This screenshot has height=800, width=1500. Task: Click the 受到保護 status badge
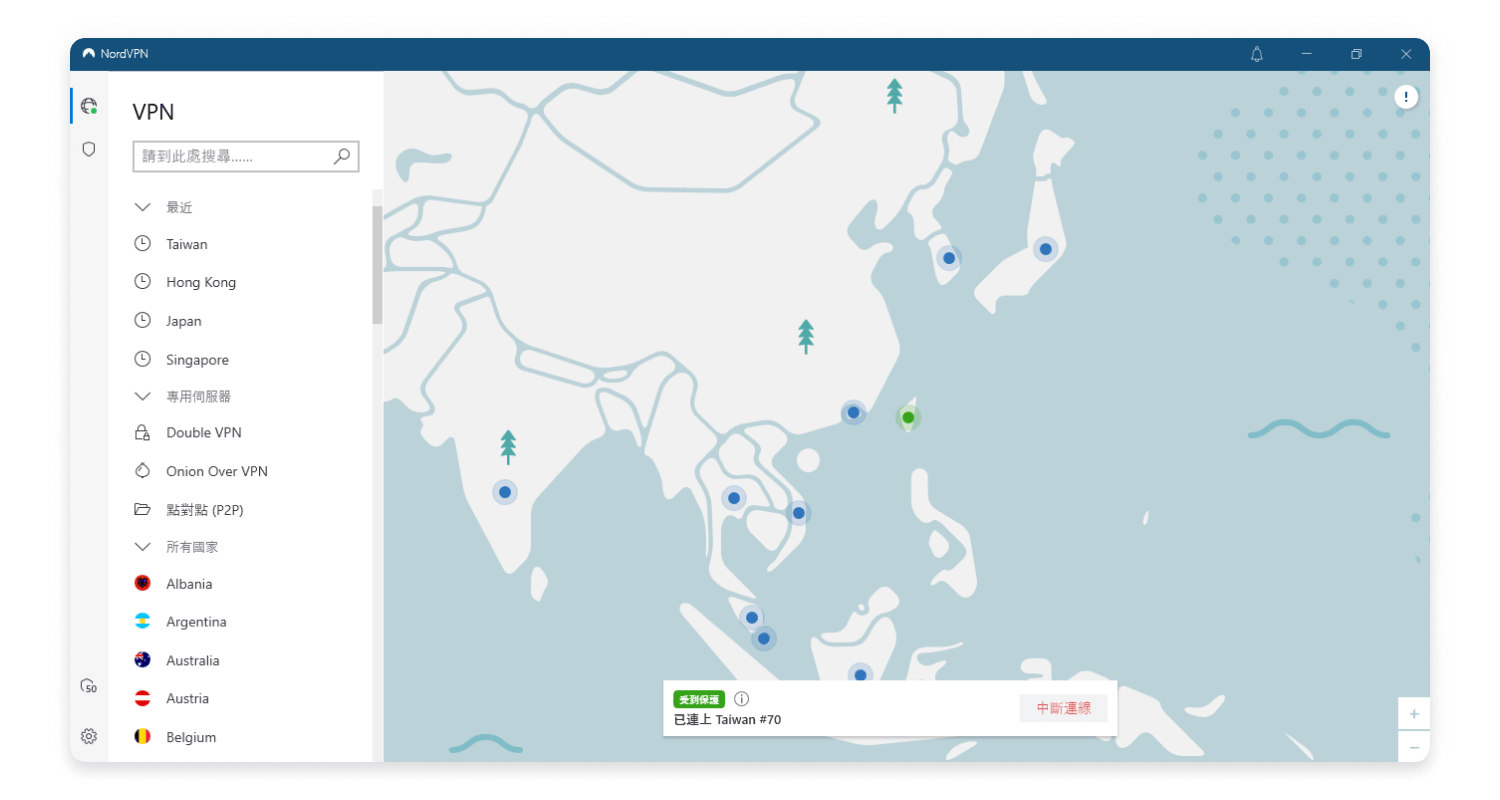699,699
